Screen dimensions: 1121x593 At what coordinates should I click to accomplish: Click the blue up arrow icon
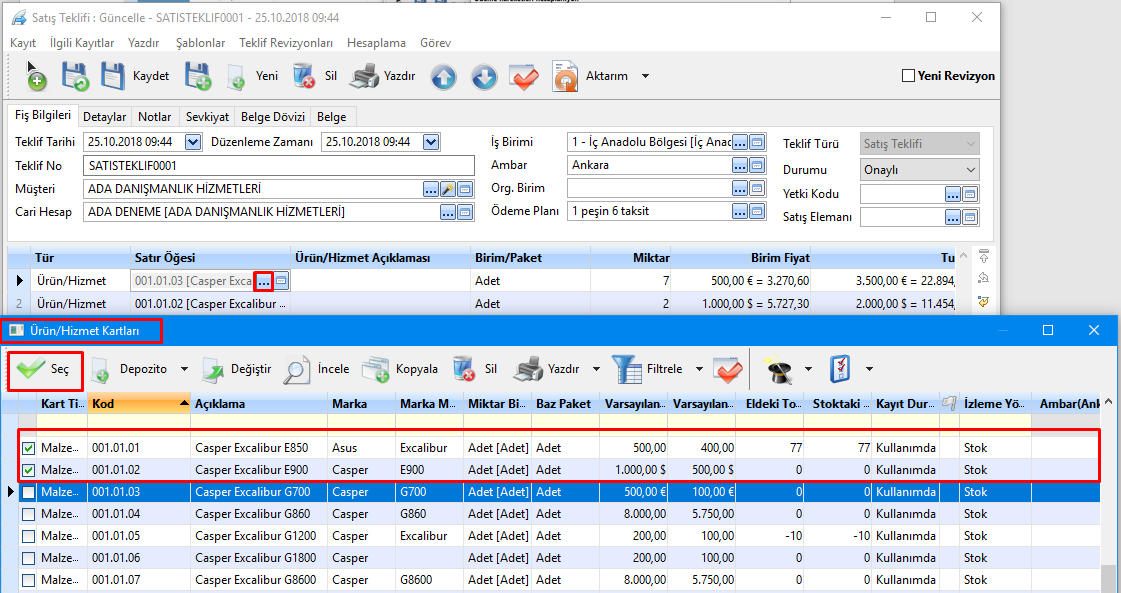443,77
